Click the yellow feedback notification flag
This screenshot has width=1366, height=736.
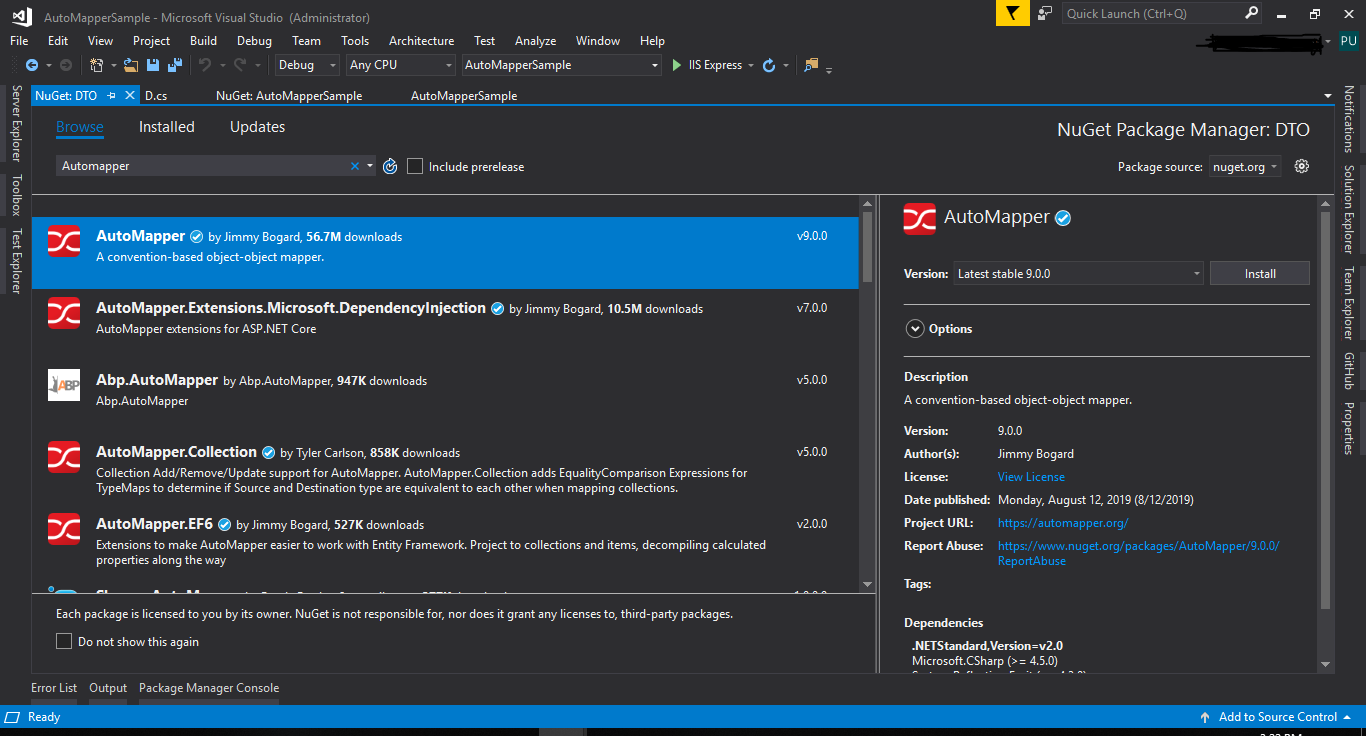point(1012,13)
